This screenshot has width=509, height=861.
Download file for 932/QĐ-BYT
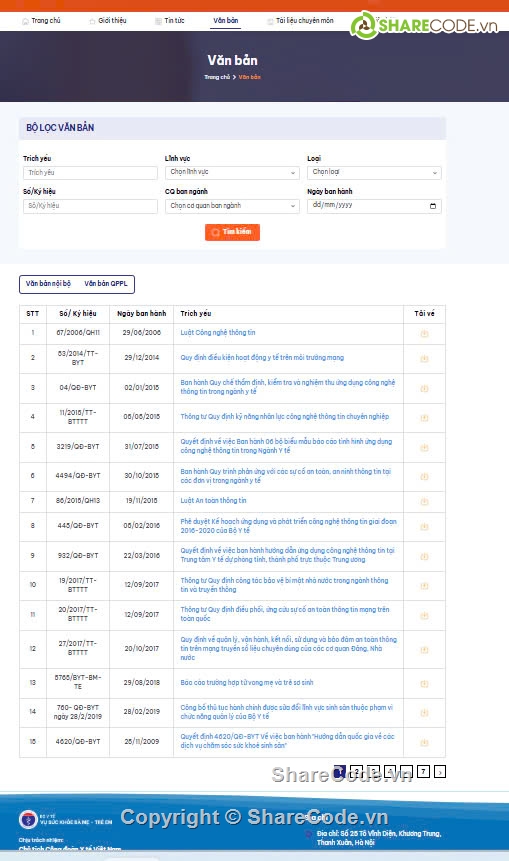(424, 556)
